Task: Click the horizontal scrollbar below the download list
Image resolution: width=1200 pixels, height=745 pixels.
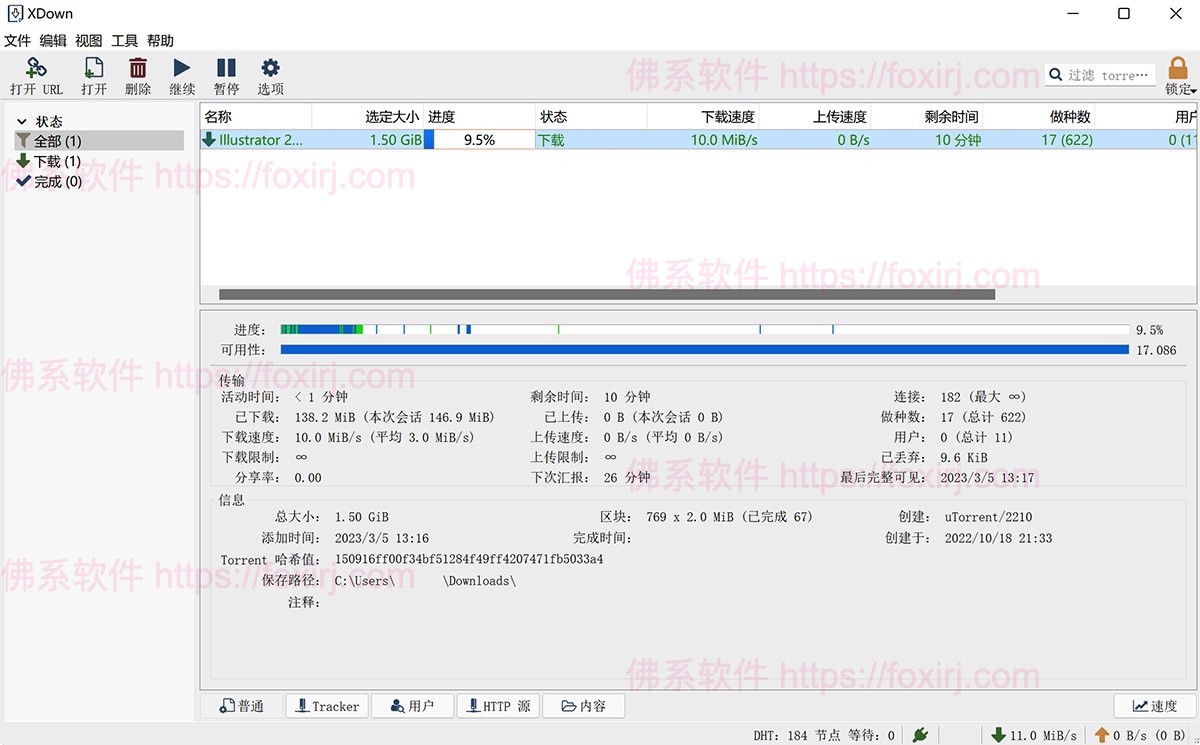Action: tap(600, 294)
